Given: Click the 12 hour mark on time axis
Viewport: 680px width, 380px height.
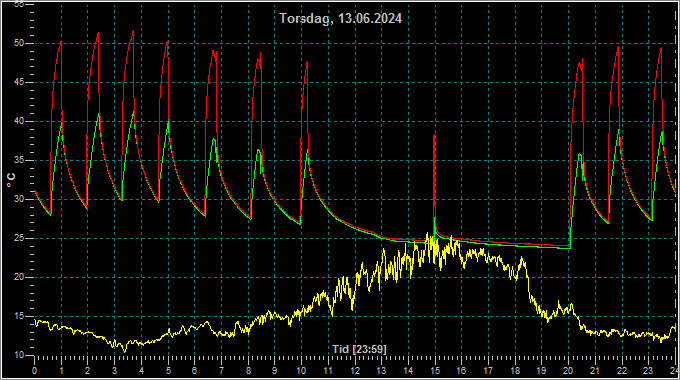Looking at the screenshot, I should coord(355,370).
